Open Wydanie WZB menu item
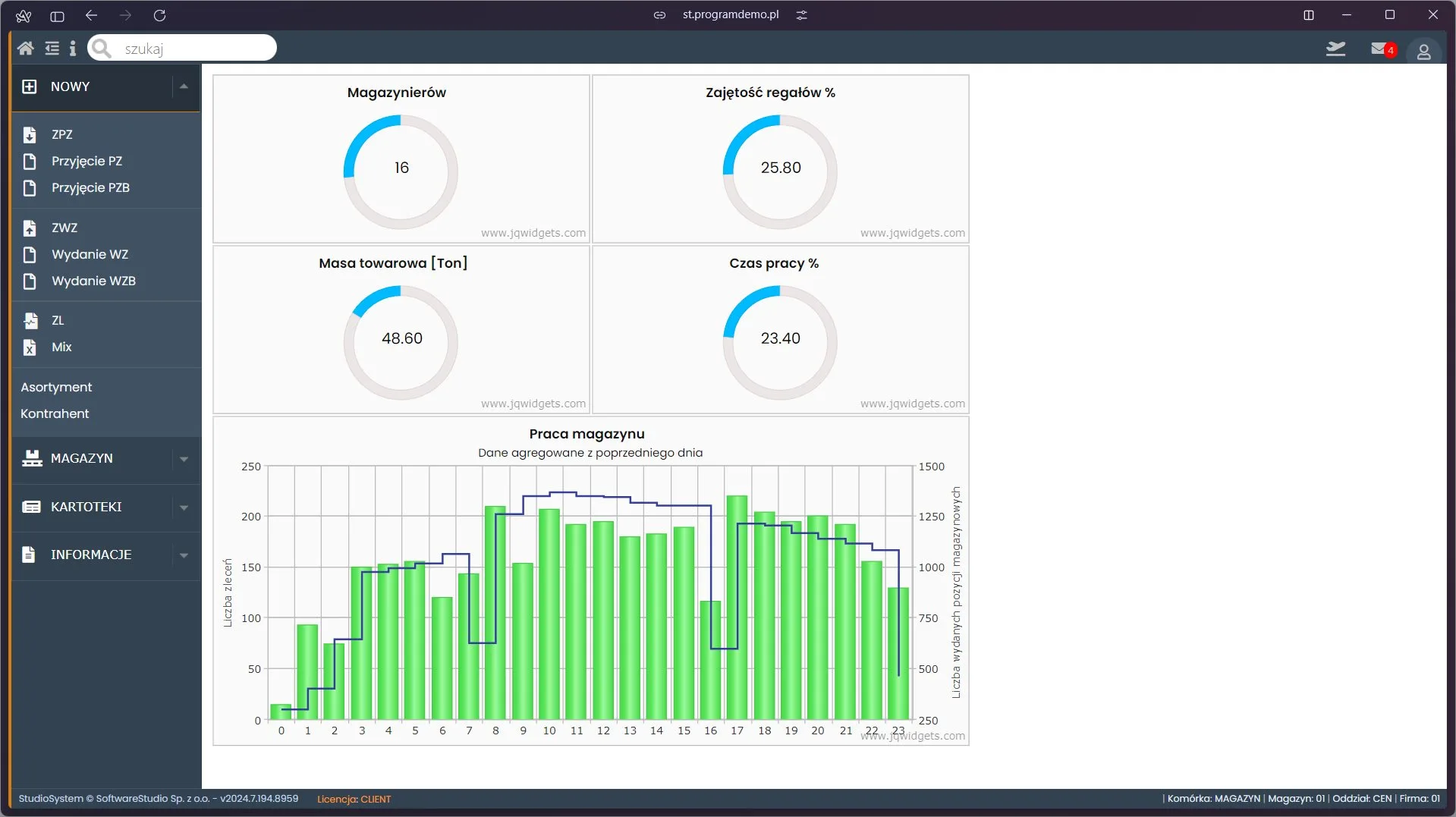 click(93, 281)
